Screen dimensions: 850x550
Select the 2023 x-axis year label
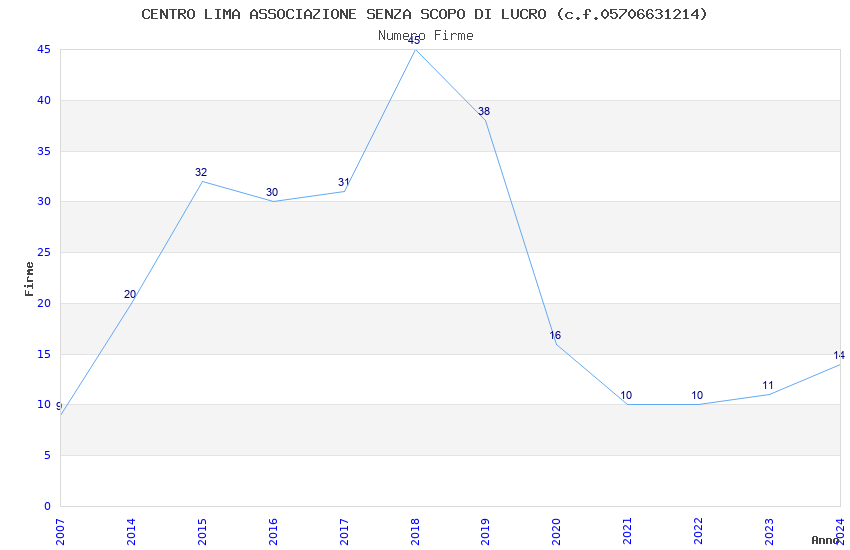point(769,532)
